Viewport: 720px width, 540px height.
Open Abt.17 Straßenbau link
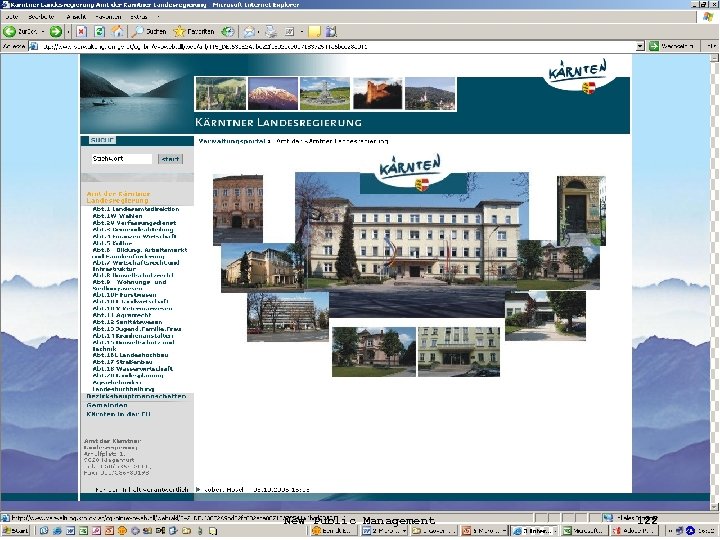(123, 362)
